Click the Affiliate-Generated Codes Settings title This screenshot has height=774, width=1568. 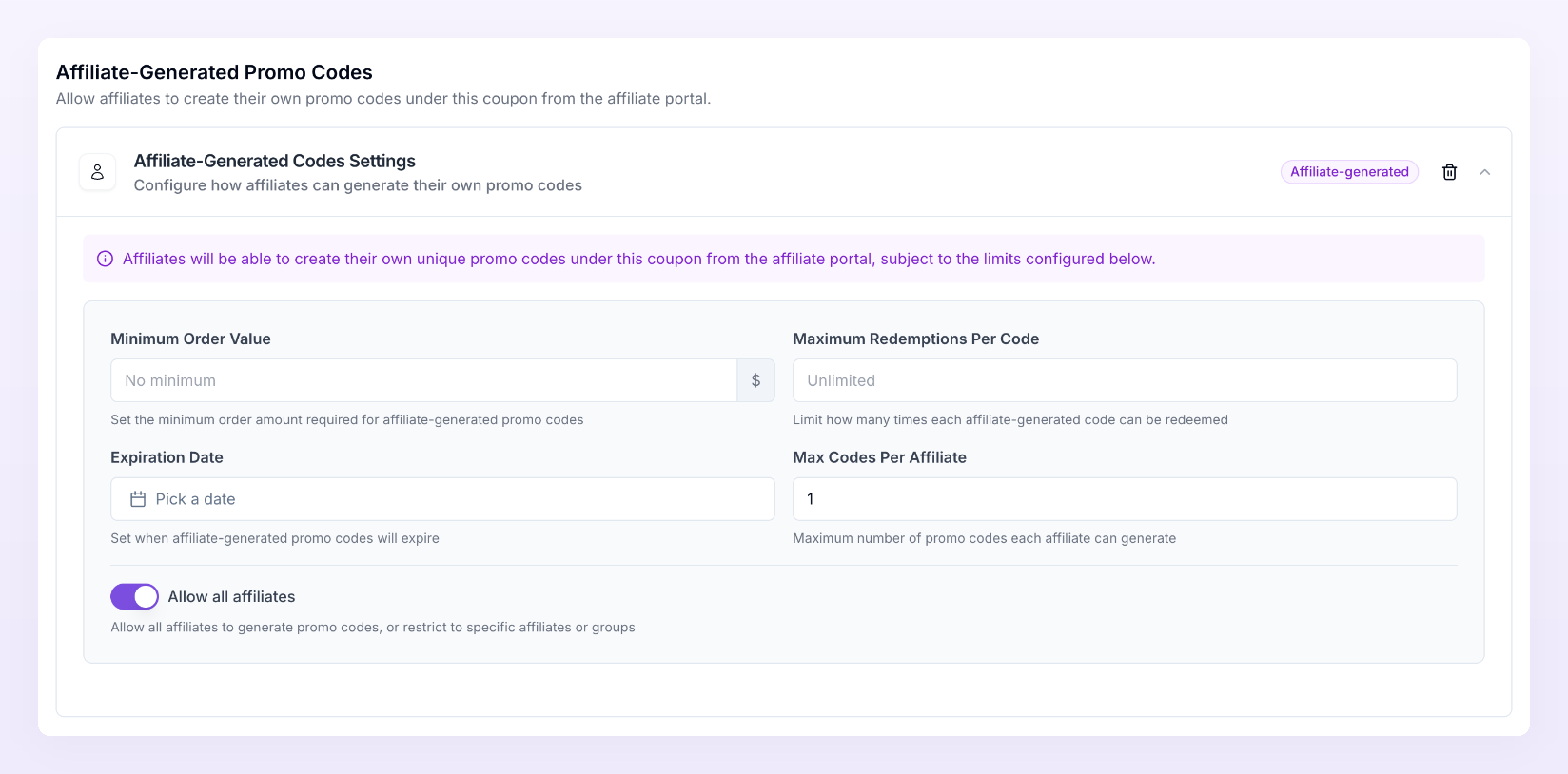tap(275, 161)
